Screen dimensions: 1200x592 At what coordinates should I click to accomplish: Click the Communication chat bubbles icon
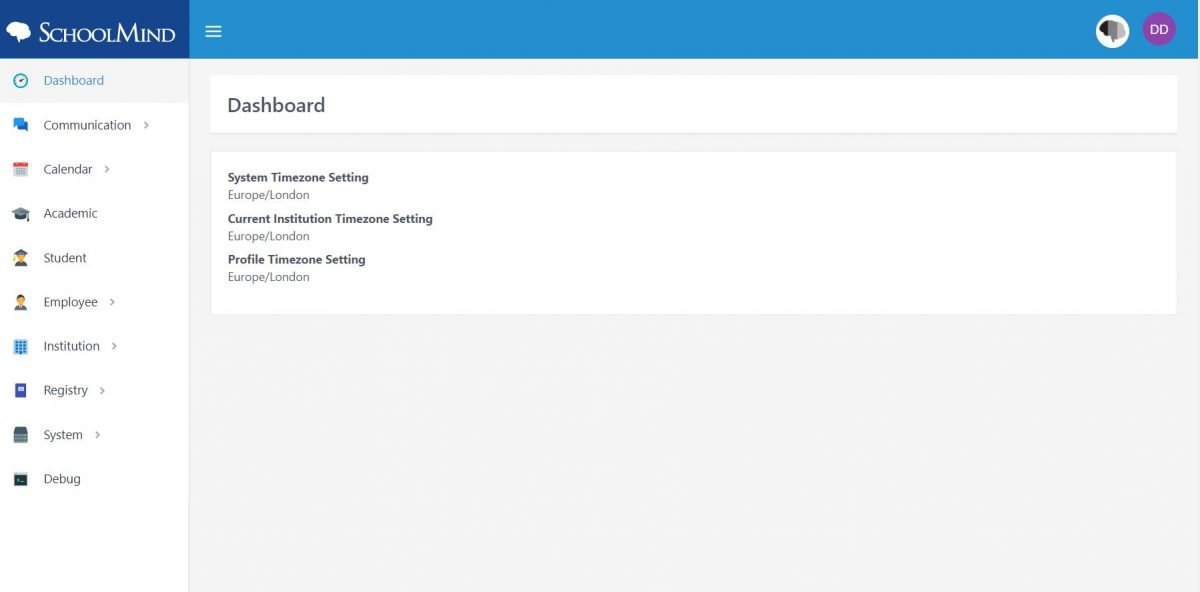(20, 125)
